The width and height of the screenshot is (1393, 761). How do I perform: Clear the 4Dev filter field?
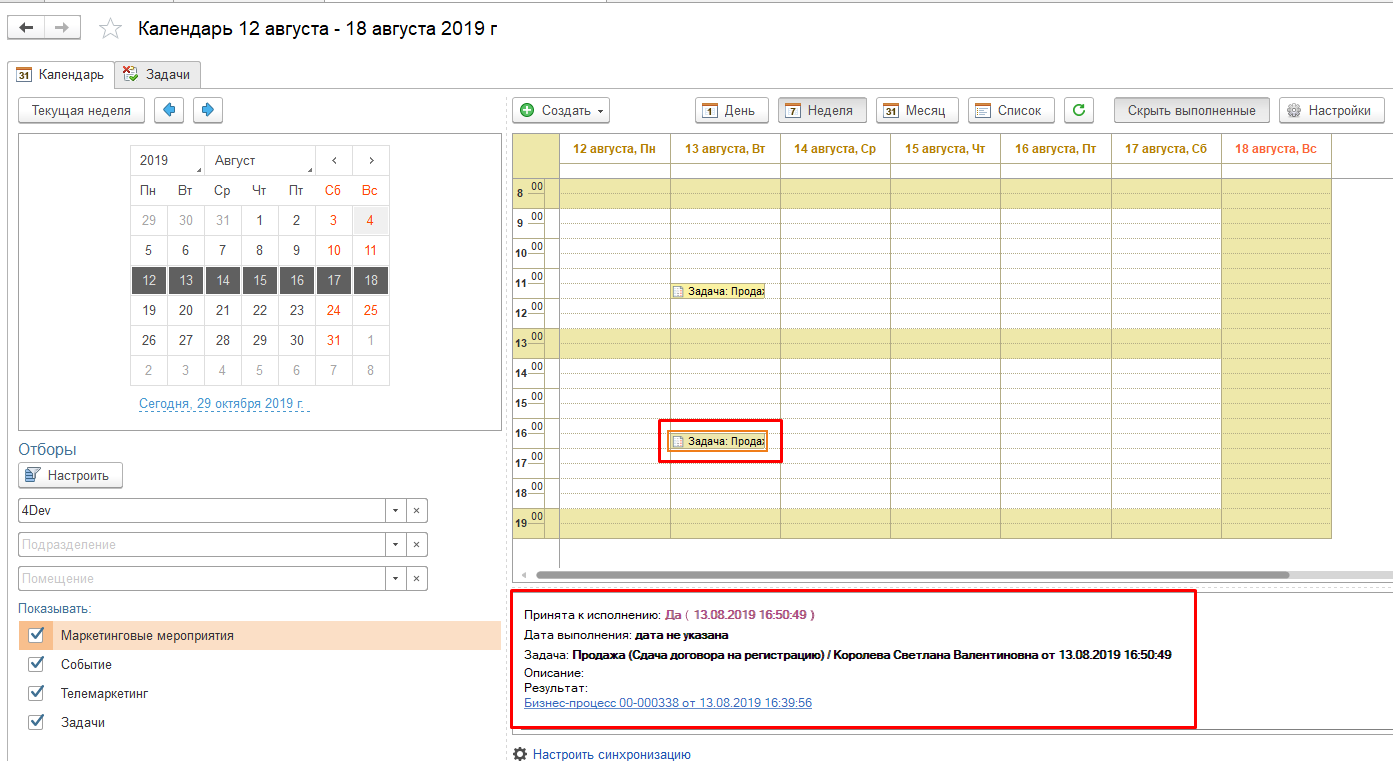pyautogui.click(x=417, y=511)
